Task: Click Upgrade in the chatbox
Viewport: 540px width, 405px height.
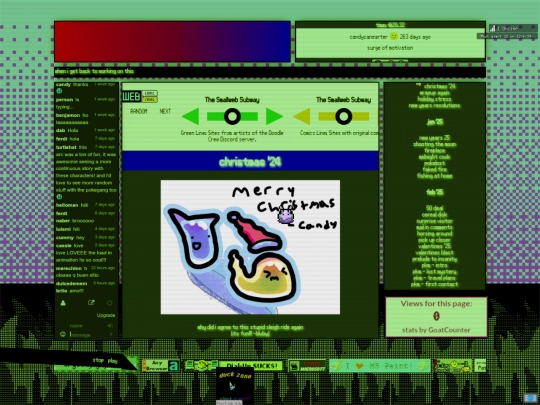Action: tap(106, 315)
